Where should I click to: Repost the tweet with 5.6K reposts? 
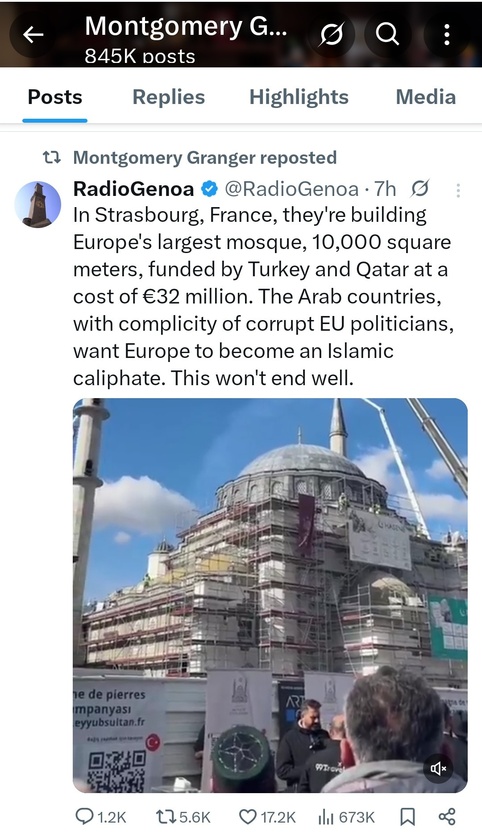click(183, 817)
